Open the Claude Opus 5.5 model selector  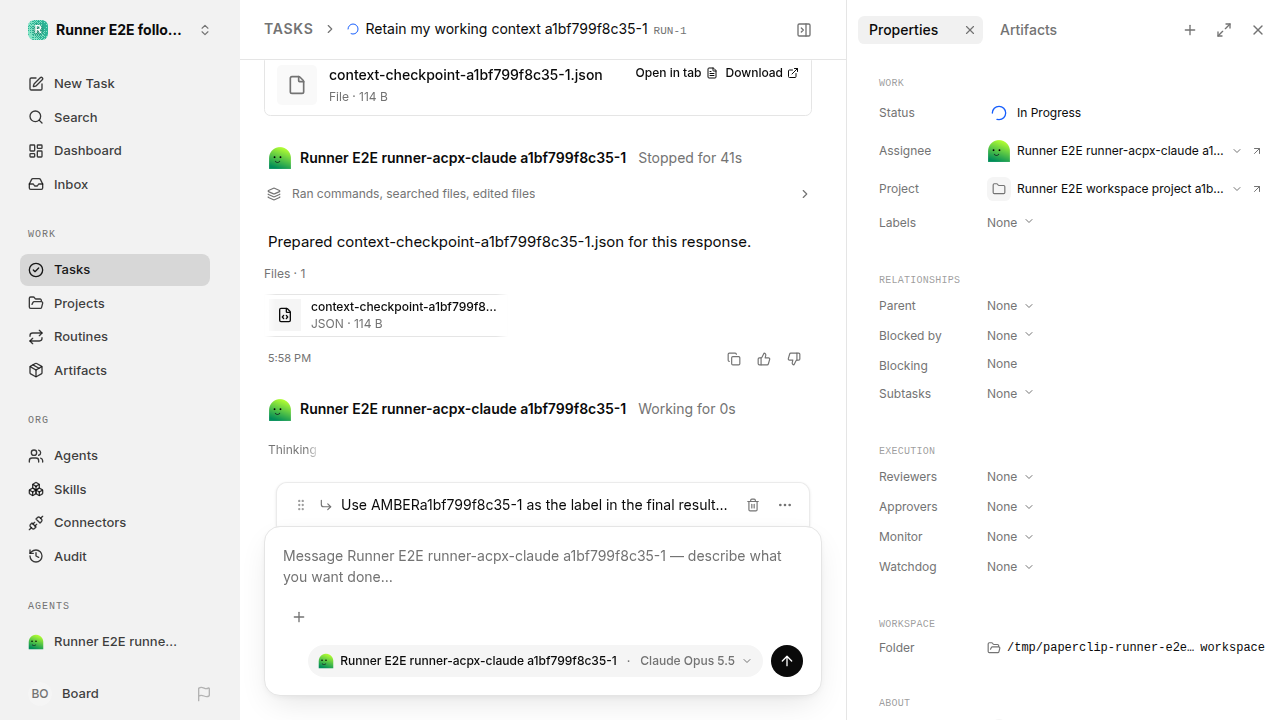tap(696, 661)
